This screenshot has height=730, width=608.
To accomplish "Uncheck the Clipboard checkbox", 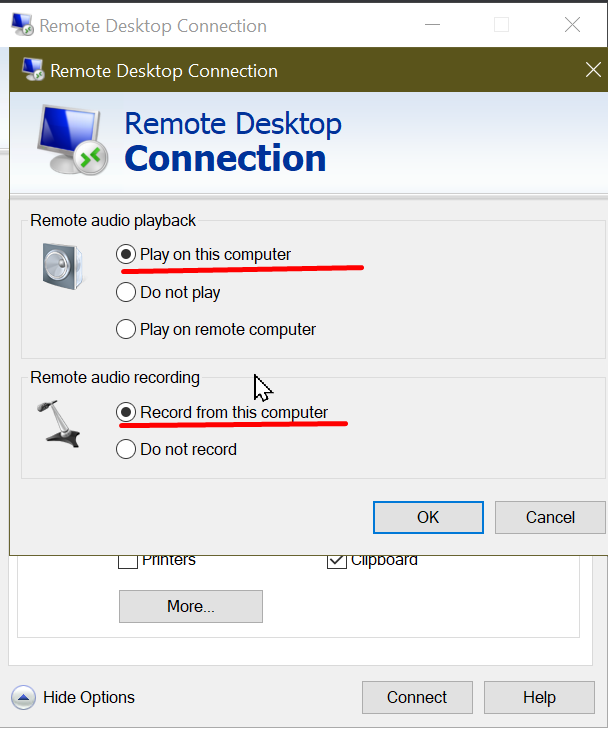I will tap(337, 561).
